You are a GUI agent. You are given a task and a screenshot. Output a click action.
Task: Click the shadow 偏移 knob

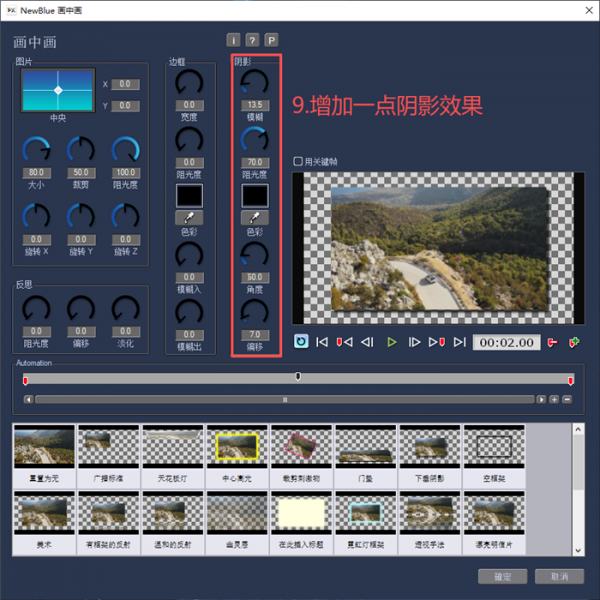(254, 313)
